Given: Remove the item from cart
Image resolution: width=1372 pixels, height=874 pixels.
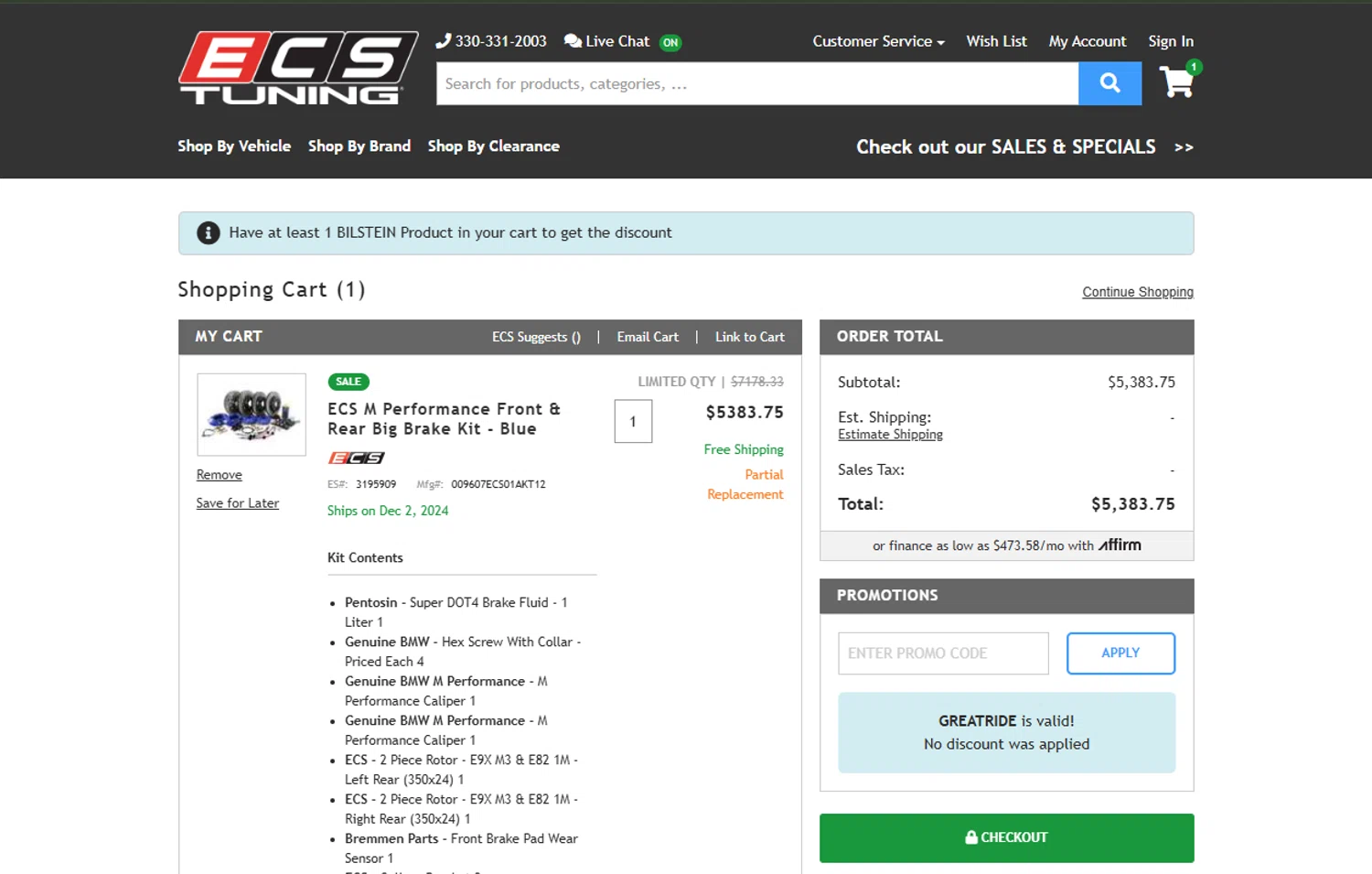Looking at the screenshot, I should point(220,475).
